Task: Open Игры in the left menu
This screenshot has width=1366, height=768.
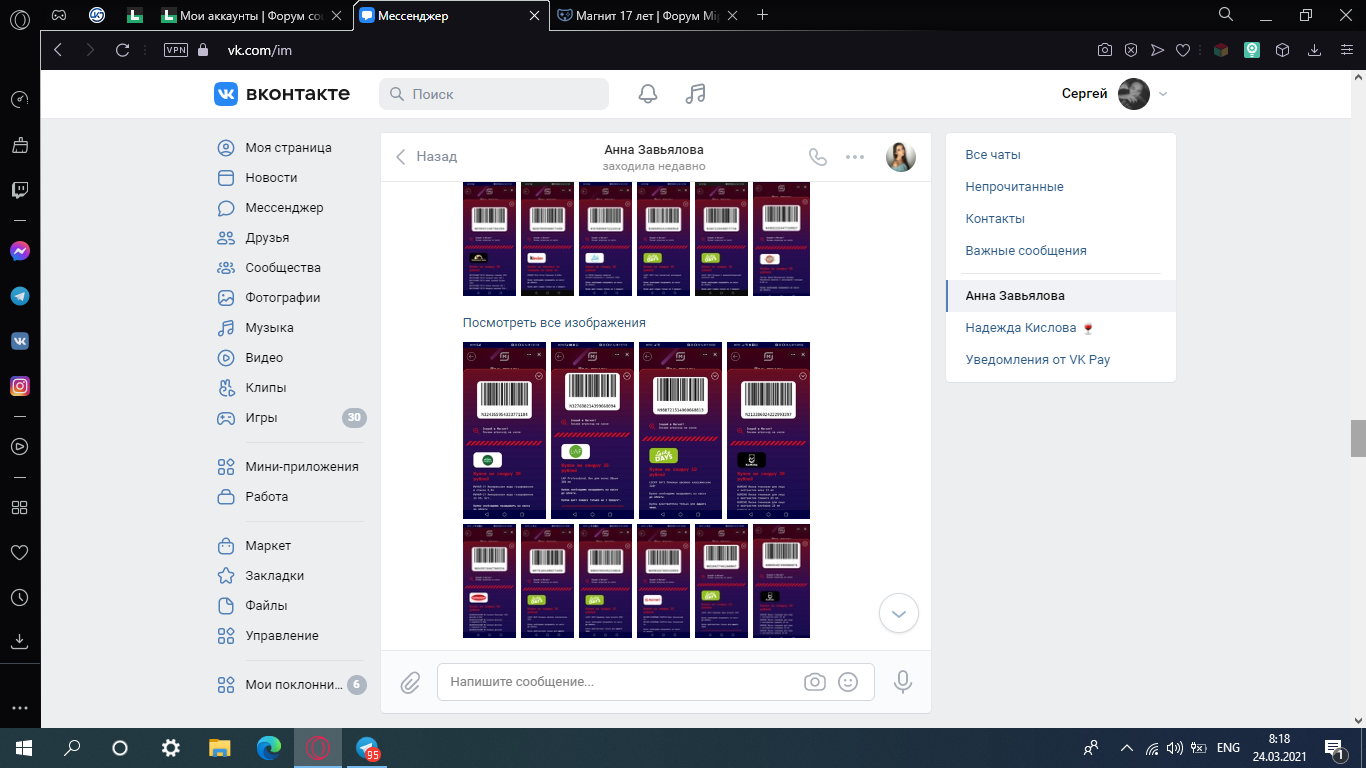Action: click(261, 417)
